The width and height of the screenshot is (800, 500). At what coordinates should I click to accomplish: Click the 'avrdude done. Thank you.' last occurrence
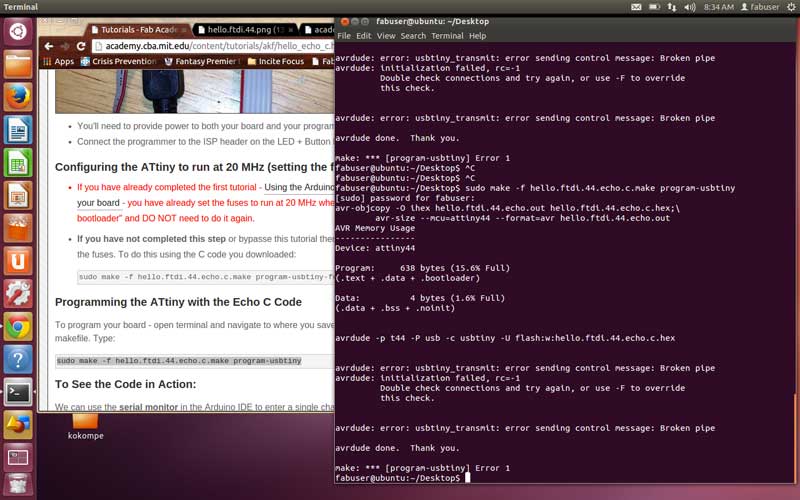click(397, 448)
